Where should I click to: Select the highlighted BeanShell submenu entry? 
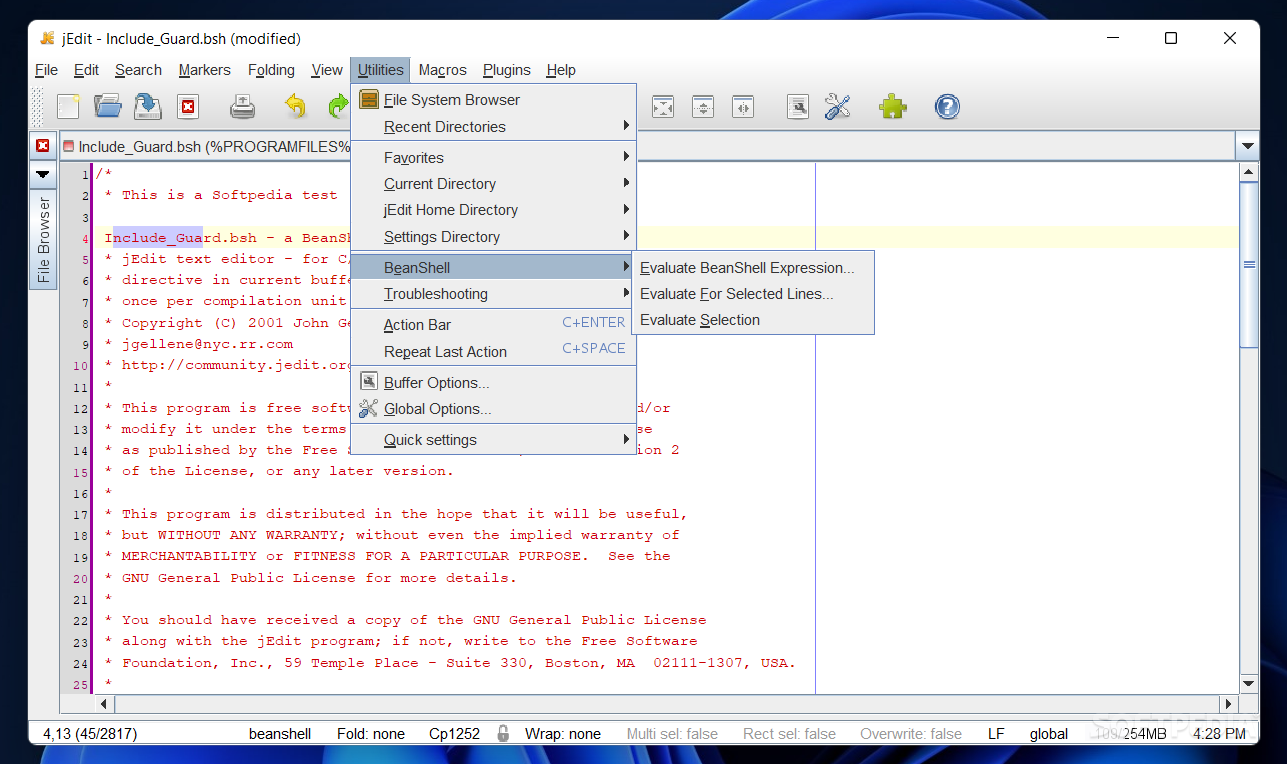pos(493,268)
